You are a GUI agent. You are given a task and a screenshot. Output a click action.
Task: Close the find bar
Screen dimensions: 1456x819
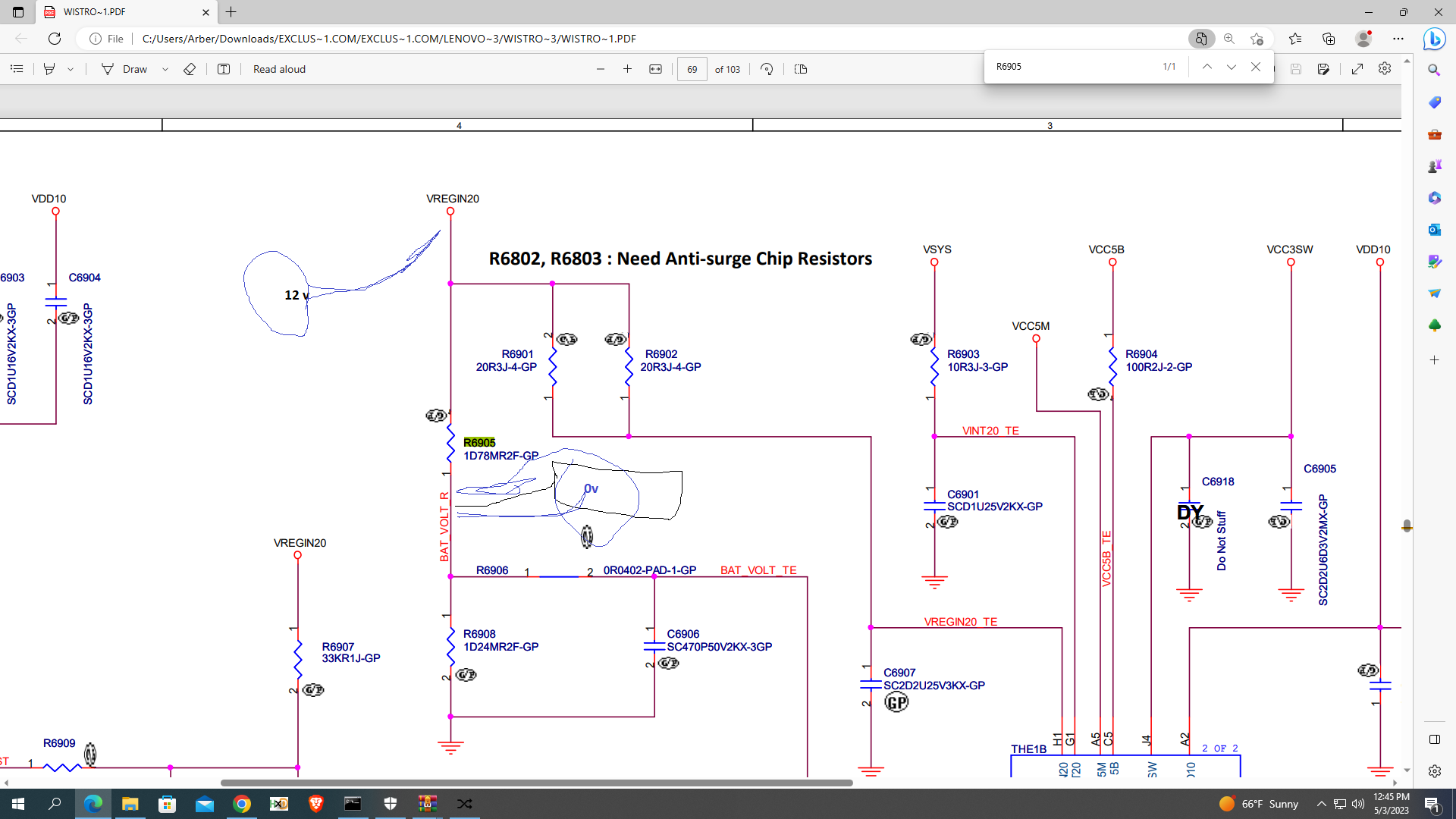tap(1256, 67)
